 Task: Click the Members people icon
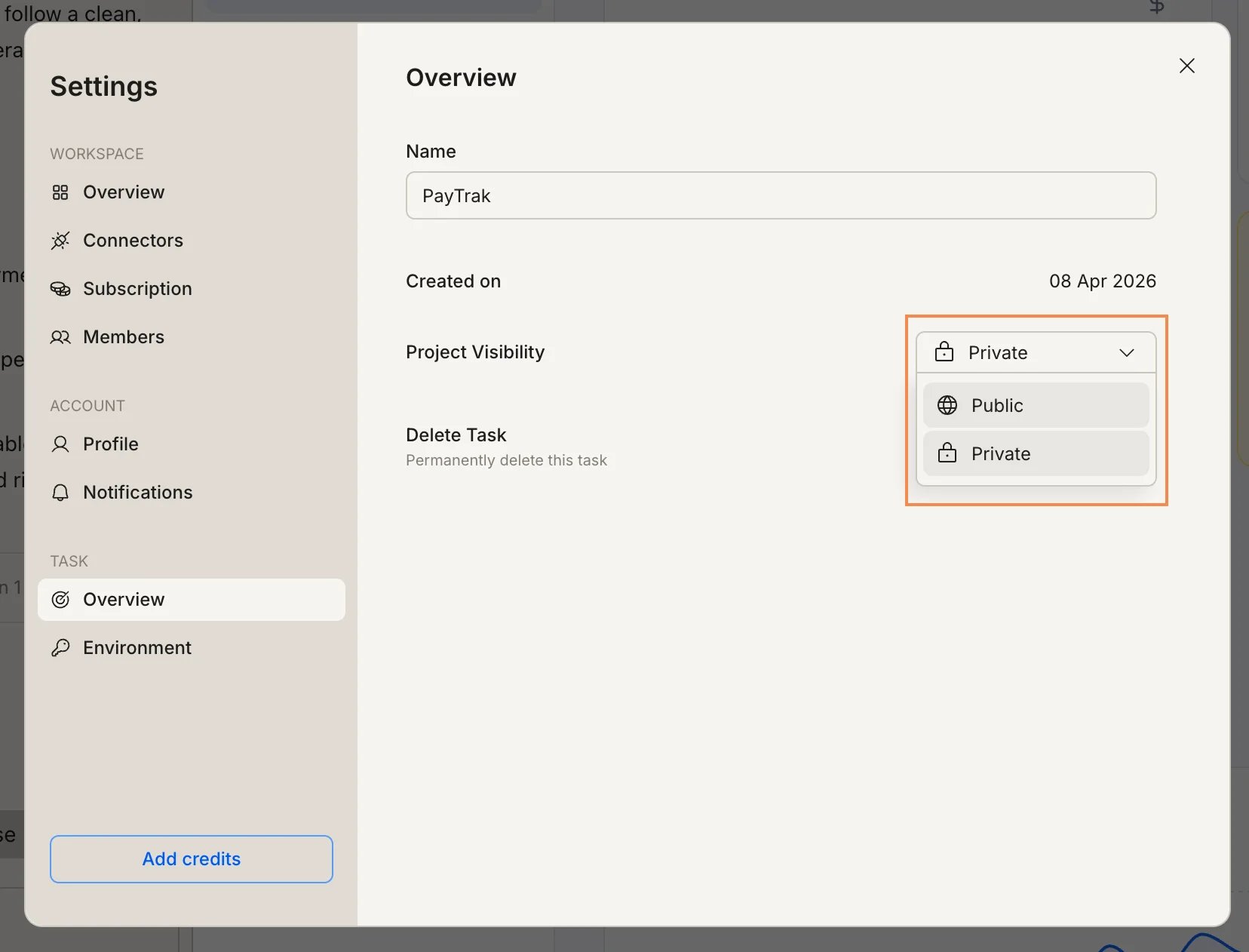[60, 337]
